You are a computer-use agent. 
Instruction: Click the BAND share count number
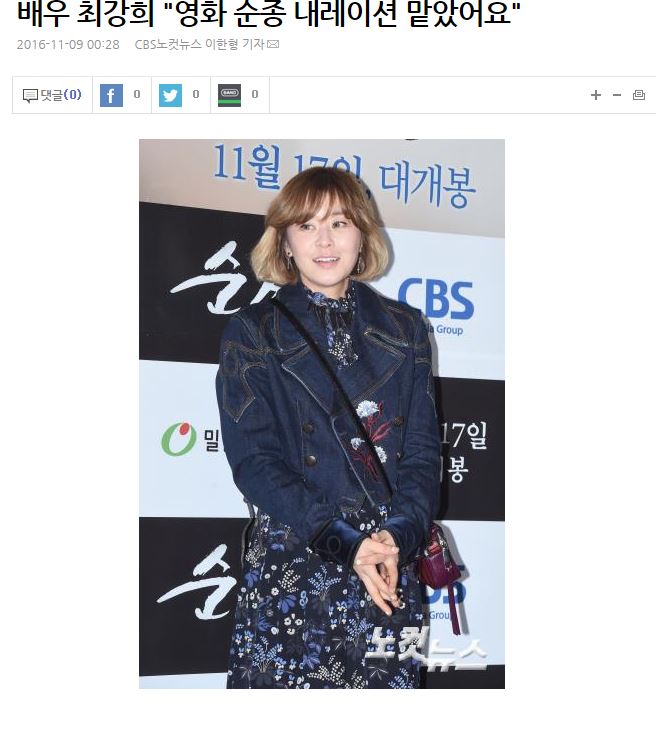point(255,95)
